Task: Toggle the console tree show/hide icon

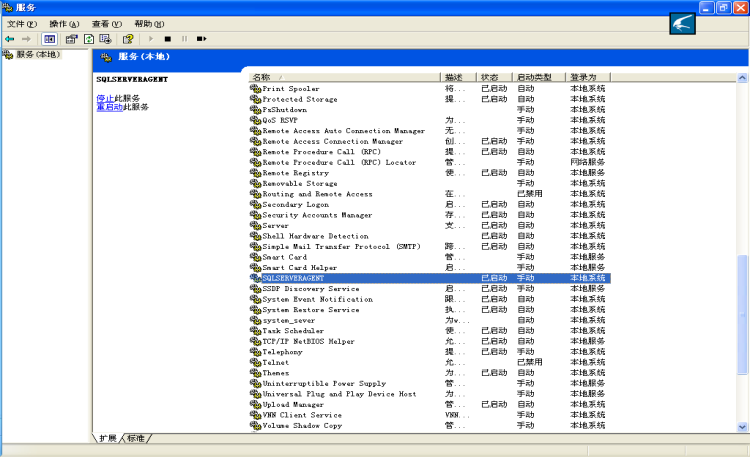Action: [49, 39]
